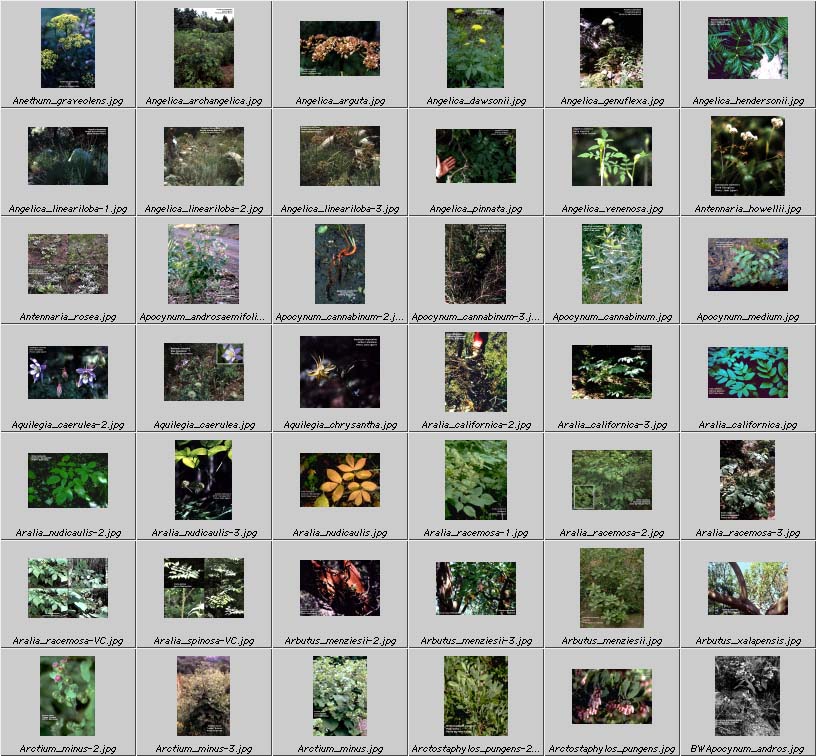Screen dimensions: 816x756
Task: Select the Arctium_minus-2.jpg thumbnail
Action: click(x=67, y=696)
